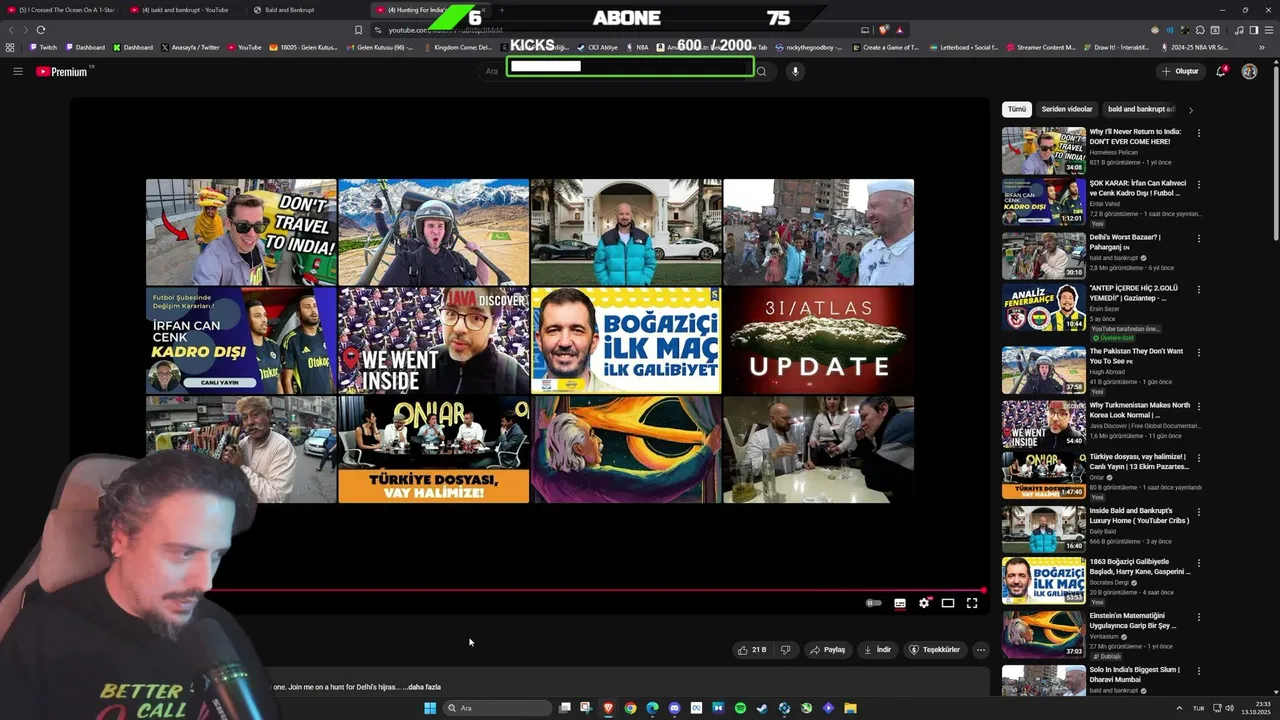Open the NBA bookmark
Viewport: 1280px width, 720px height.
pyautogui.click(x=637, y=47)
